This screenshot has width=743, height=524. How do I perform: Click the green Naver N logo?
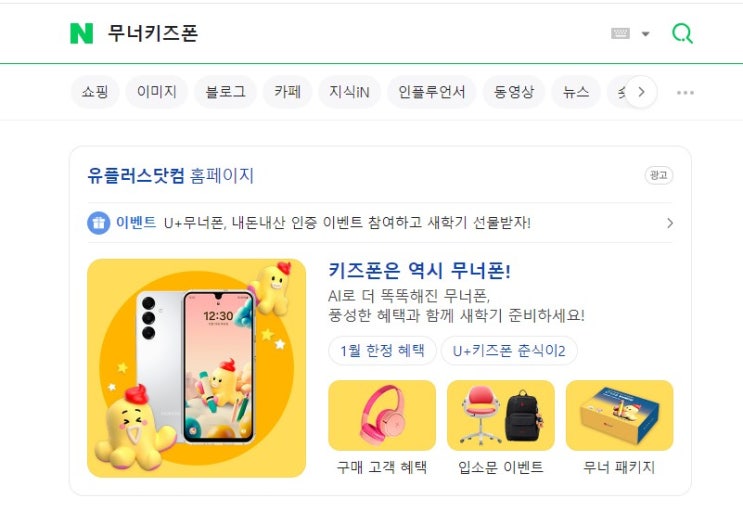[82, 34]
